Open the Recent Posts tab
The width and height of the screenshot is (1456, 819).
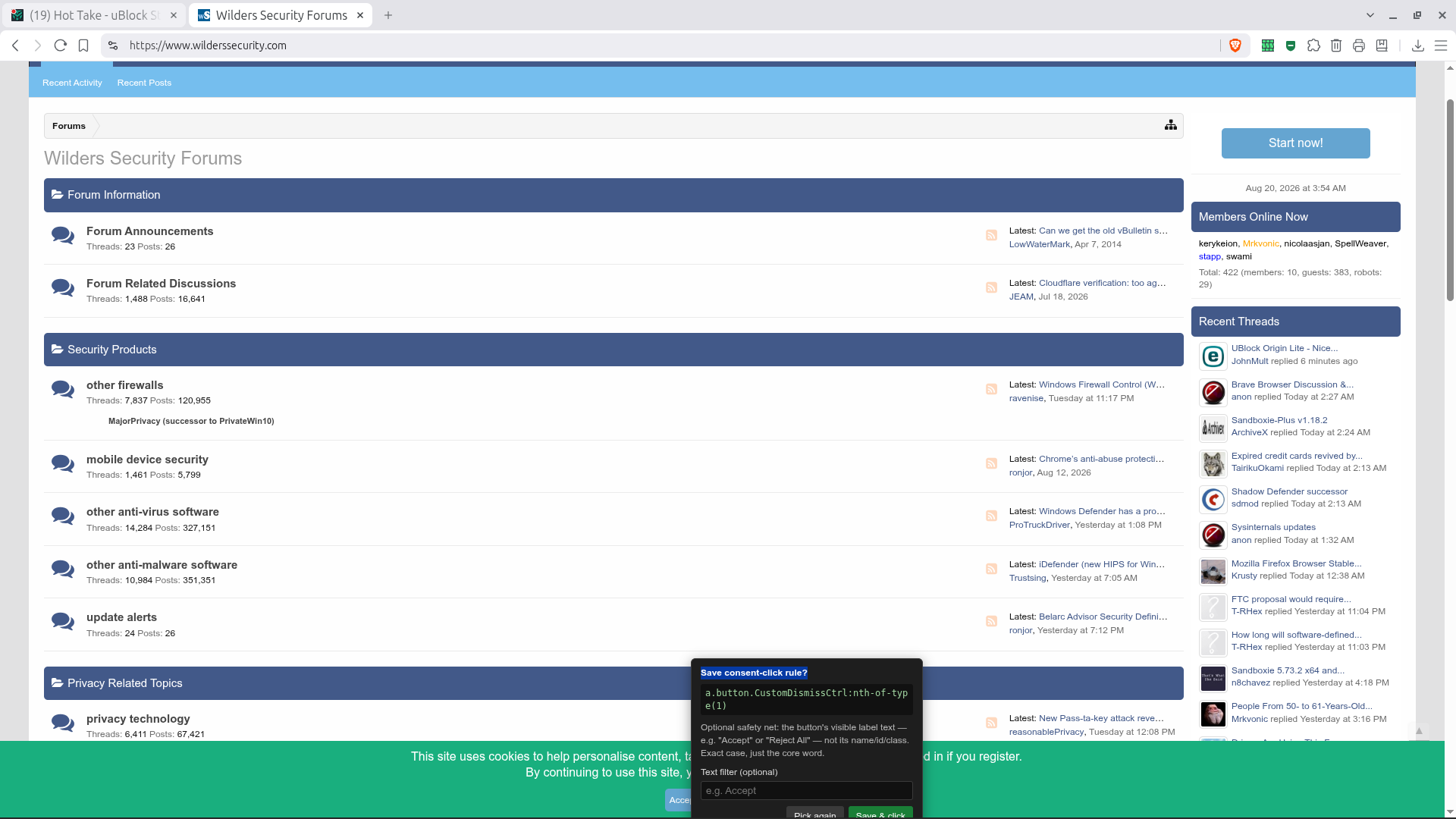coord(144,83)
